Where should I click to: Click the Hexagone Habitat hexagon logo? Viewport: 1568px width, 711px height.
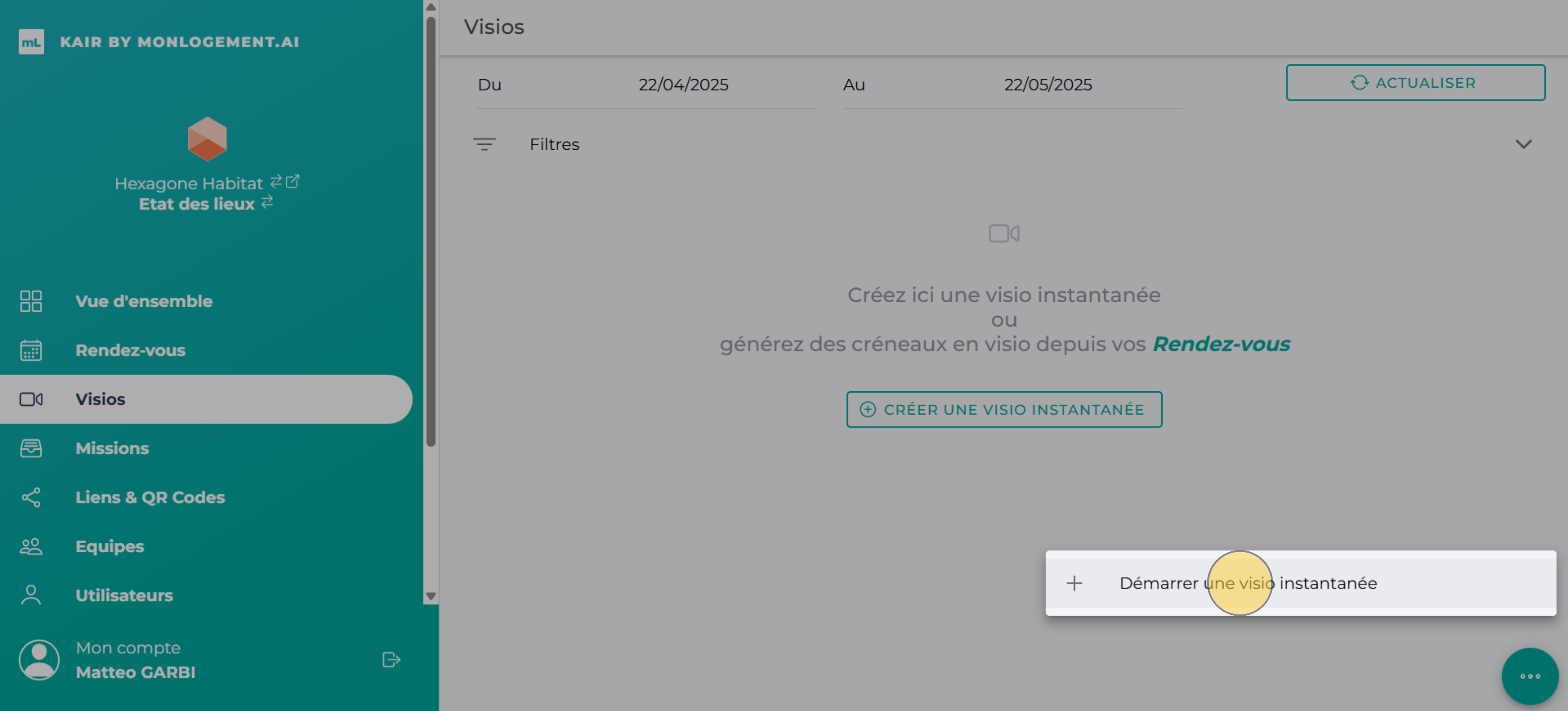click(x=207, y=139)
